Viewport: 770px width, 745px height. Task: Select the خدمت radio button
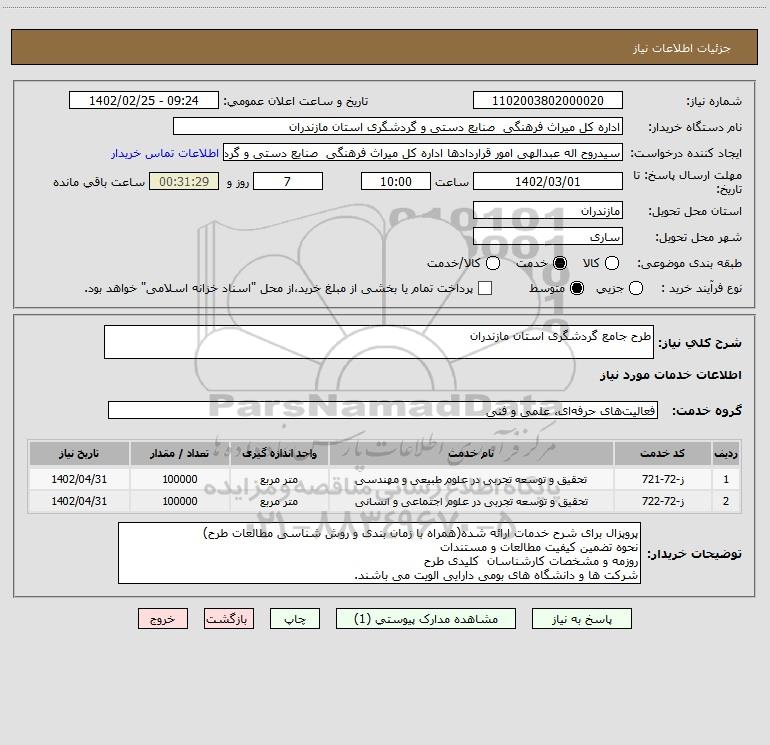pyautogui.click(x=560, y=263)
